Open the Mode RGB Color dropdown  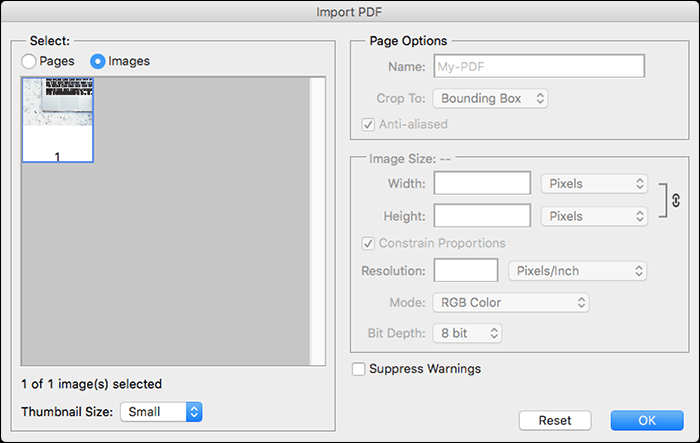[x=512, y=302]
